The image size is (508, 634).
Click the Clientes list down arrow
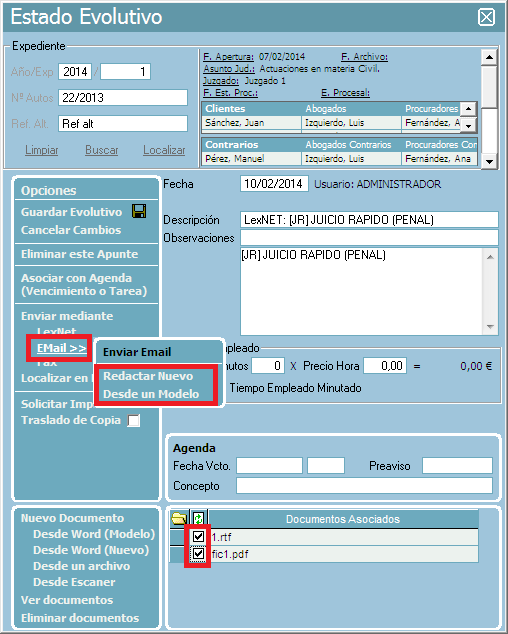pos(468,126)
